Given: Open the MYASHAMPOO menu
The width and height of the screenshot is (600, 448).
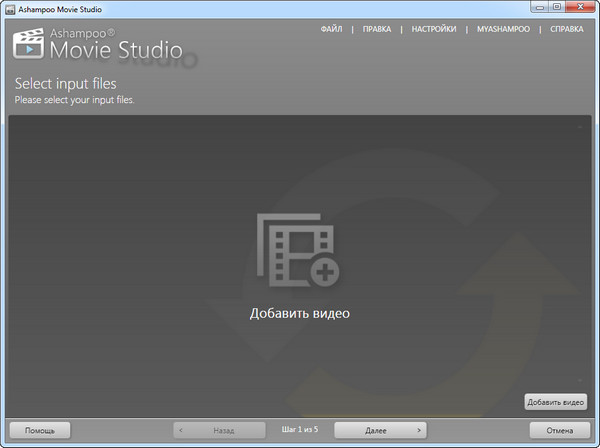Looking at the screenshot, I should click(x=503, y=29).
